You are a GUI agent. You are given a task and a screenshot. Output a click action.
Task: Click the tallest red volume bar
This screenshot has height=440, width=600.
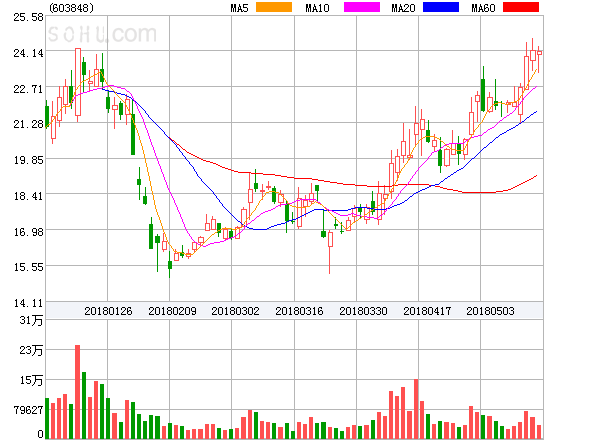pos(78,392)
